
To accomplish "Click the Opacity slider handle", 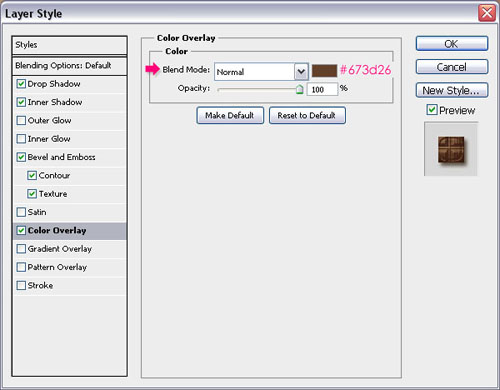I will click(299, 89).
